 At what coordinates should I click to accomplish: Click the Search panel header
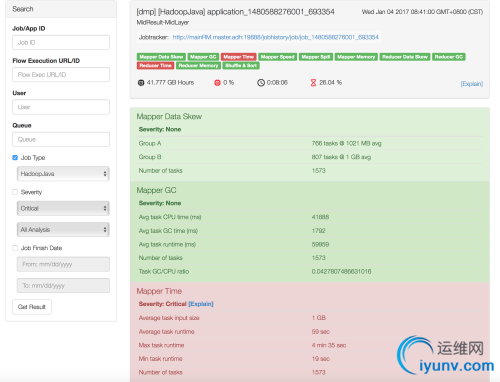(x=61, y=9)
